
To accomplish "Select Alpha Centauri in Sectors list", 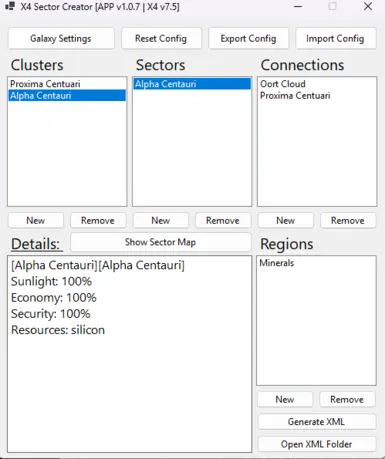I will (x=192, y=84).
